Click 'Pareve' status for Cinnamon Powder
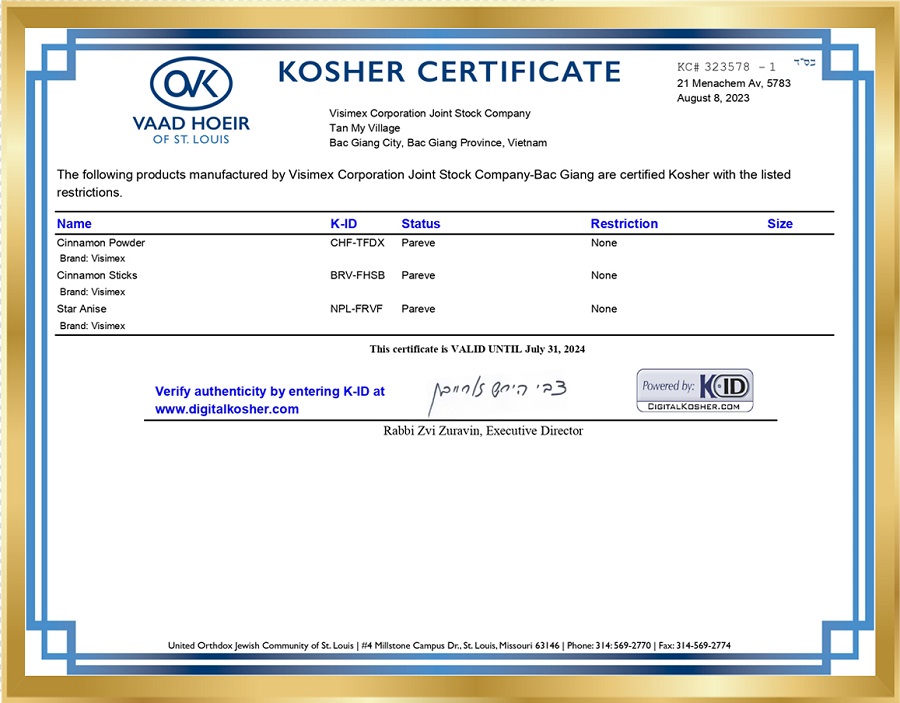Image resolution: width=900 pixels, height=703 pixels. (418, 243)
